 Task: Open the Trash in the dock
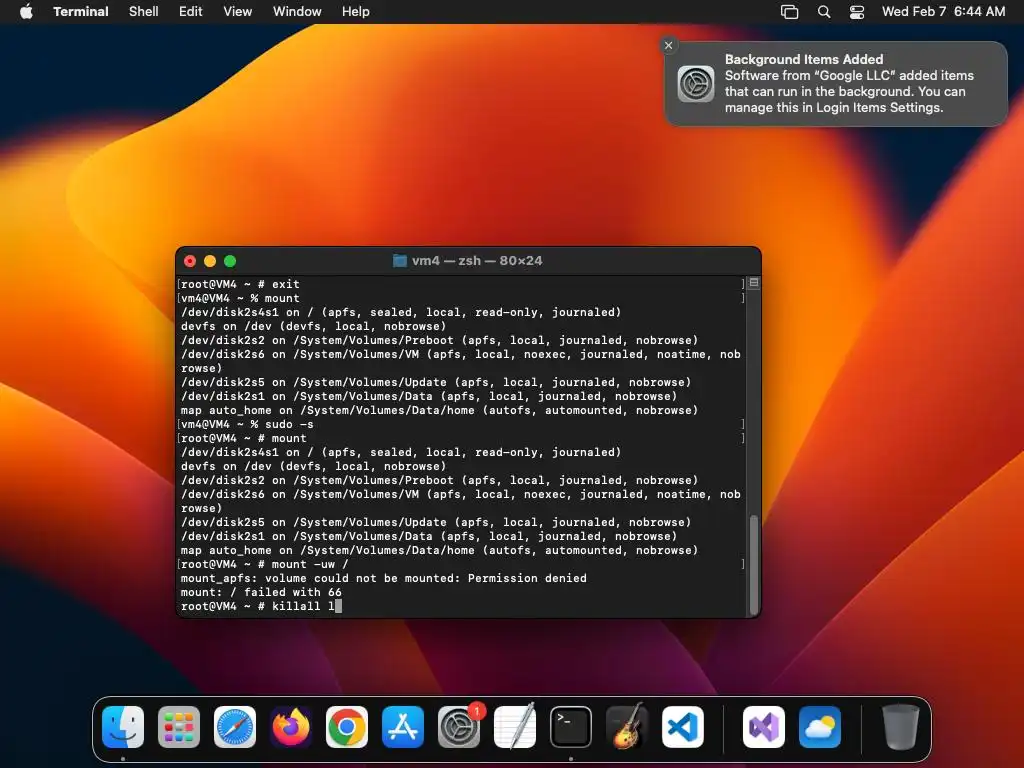[901, 727]
